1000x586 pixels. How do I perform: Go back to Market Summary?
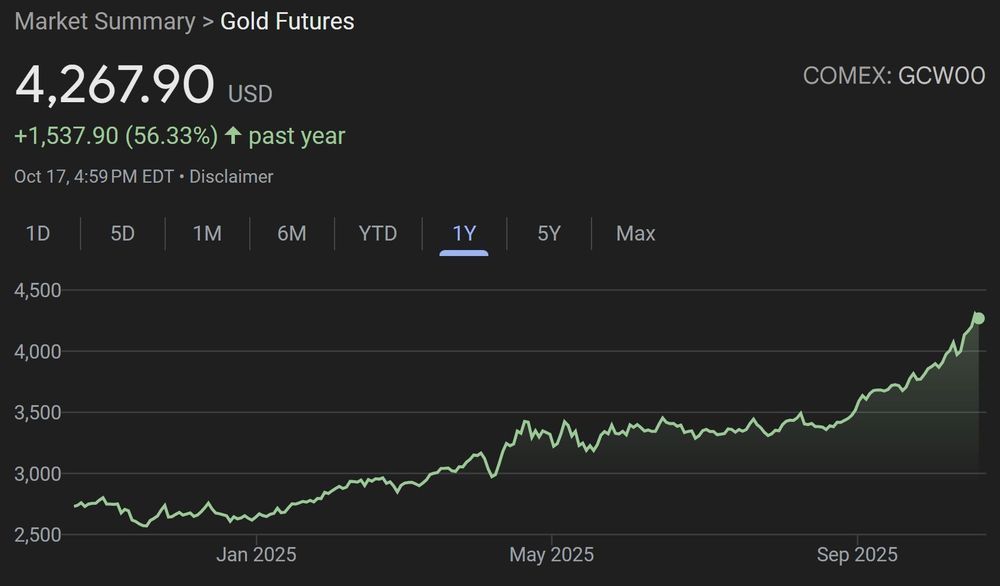[x=105, y=21]
